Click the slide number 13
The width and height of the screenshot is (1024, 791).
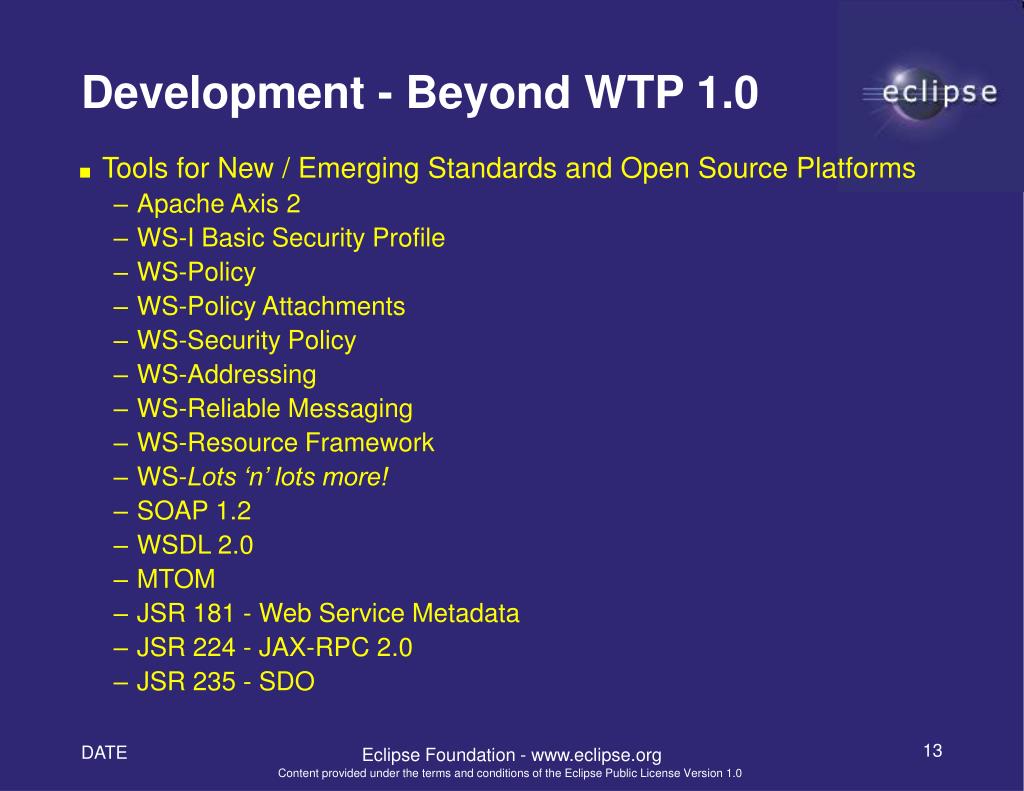933,751
